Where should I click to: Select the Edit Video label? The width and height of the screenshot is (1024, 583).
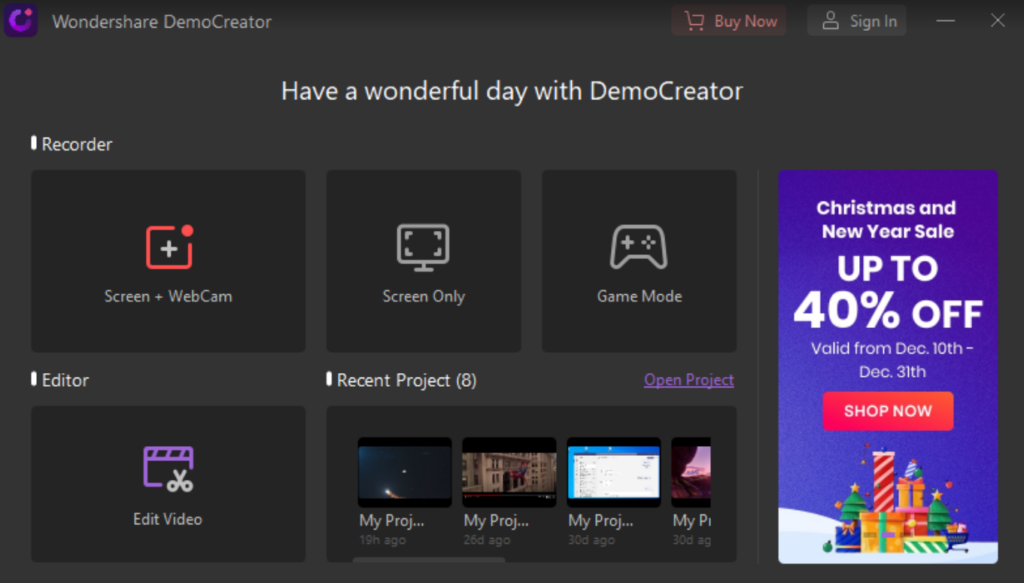click(168, 520)
